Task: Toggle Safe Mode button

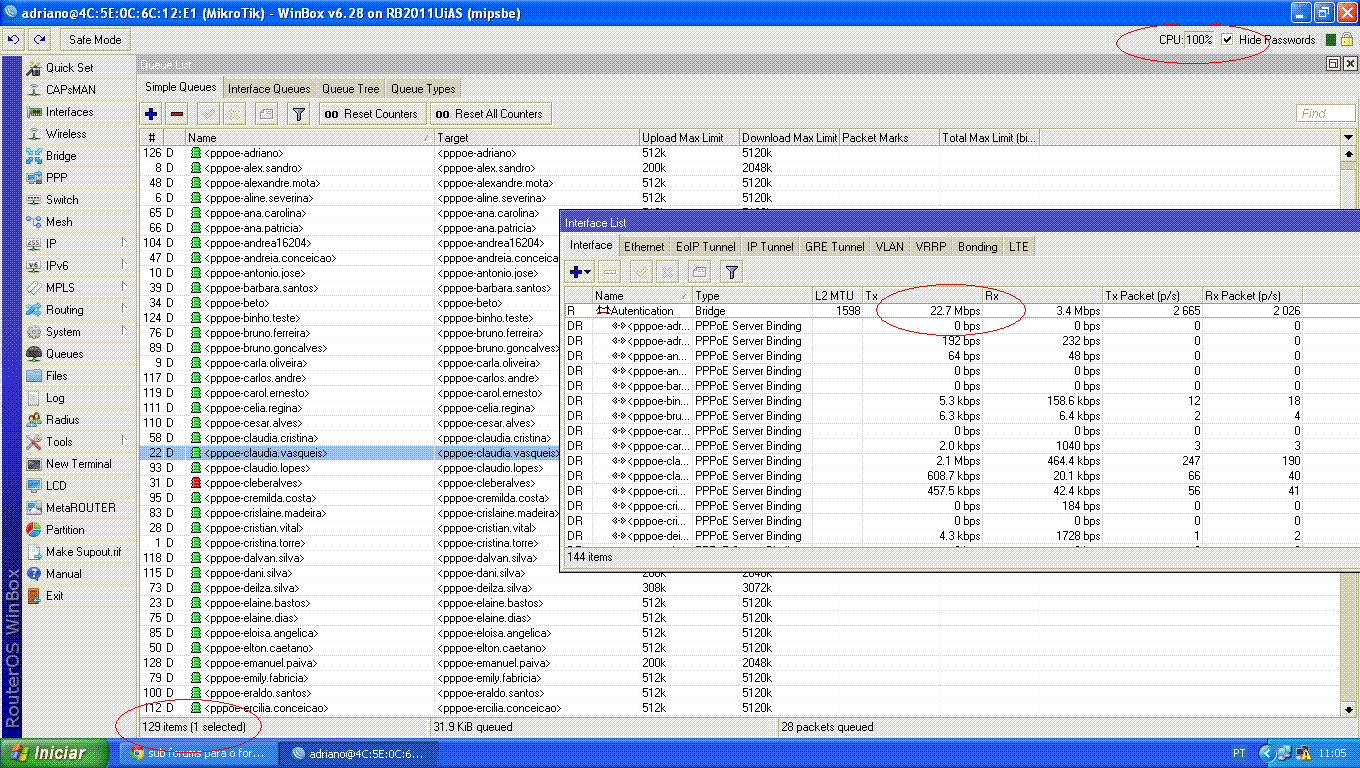Action: 95,40
